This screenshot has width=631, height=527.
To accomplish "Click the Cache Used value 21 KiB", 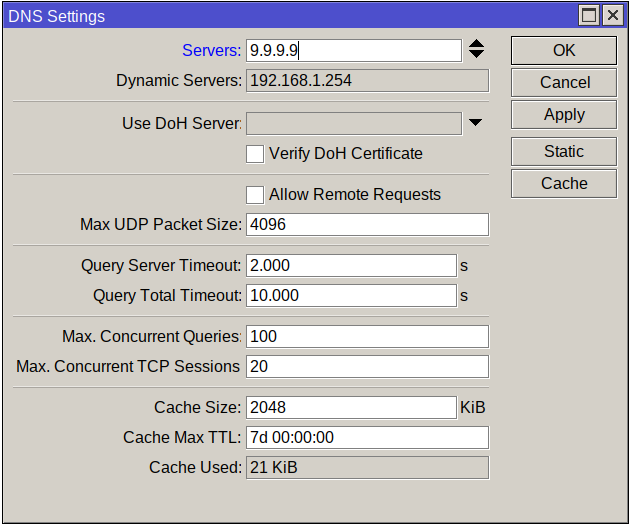I will [x=367, y=467].
